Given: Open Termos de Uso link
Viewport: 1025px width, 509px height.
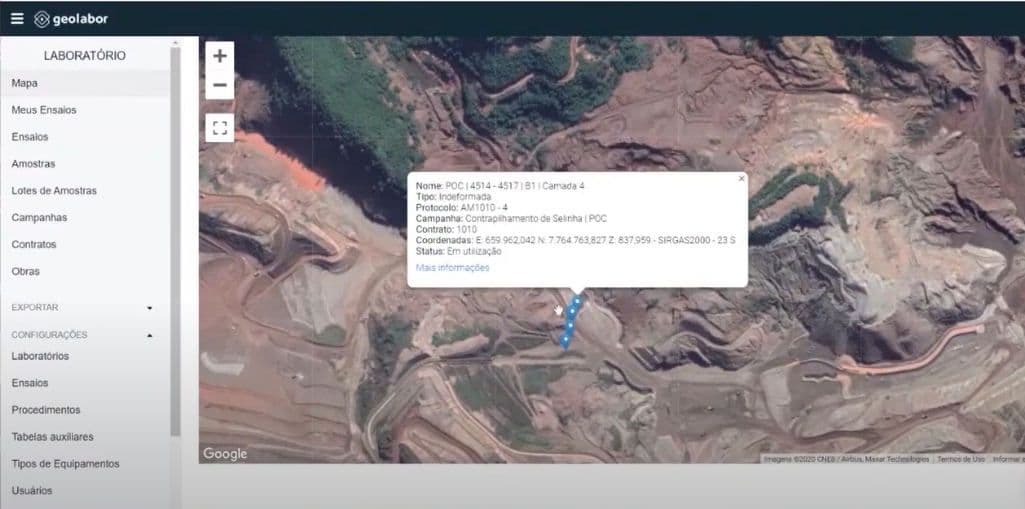Looking at the screenshot, I should click(x=960, y=459).
